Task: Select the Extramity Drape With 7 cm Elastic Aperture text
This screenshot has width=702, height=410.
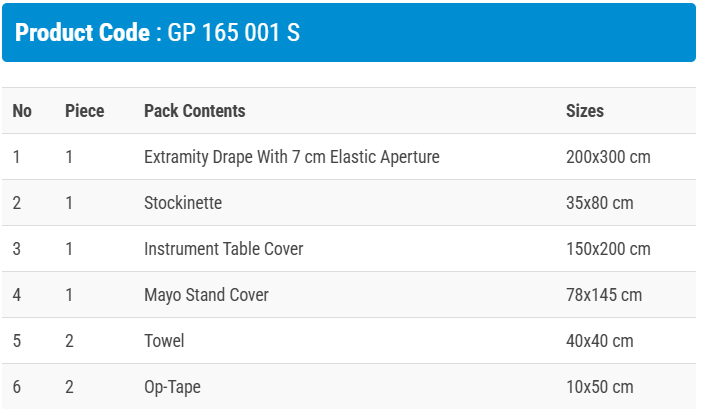Action: 291,157
